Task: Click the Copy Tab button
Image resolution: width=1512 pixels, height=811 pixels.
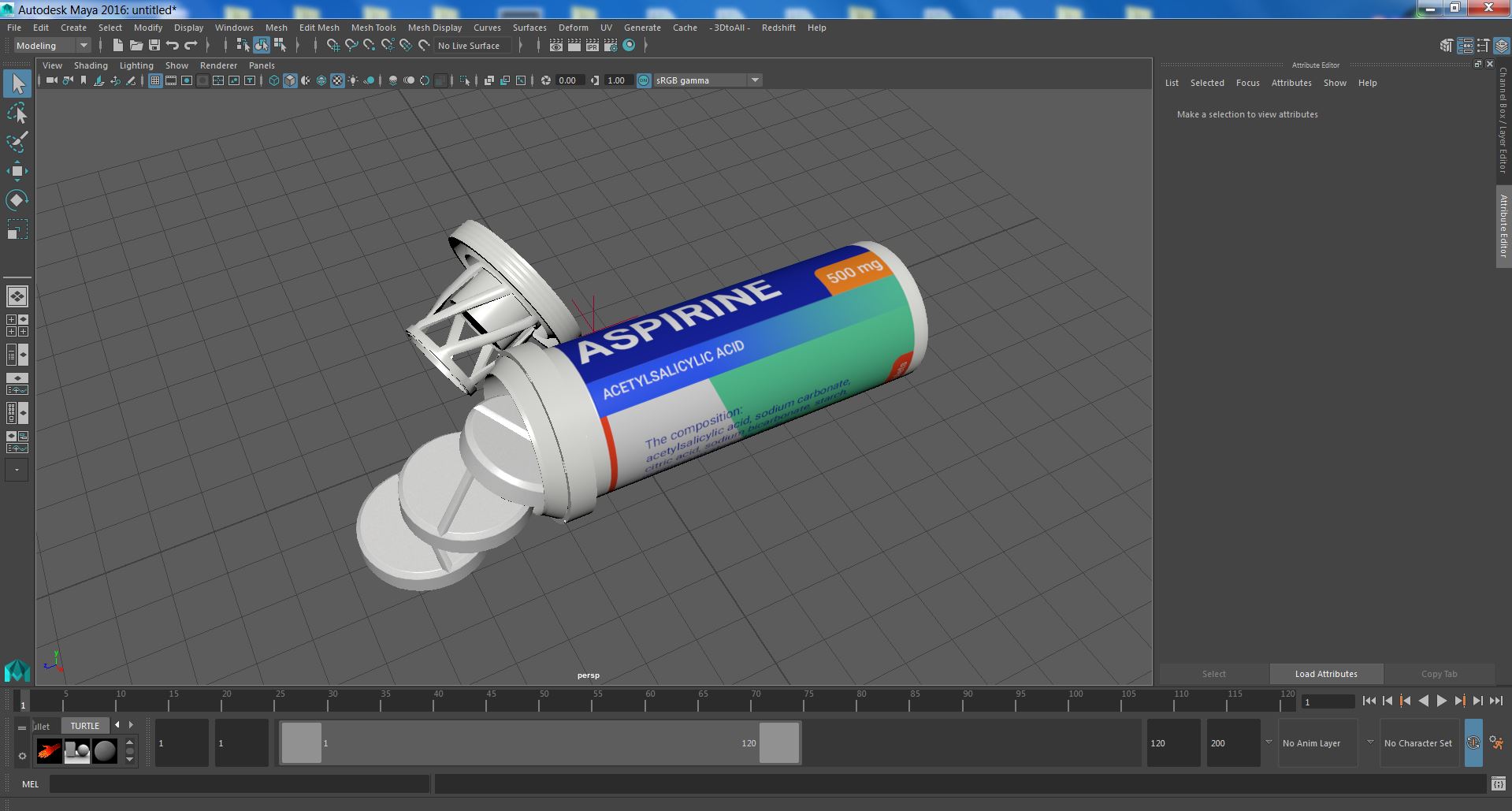Action: point(1439,674)
